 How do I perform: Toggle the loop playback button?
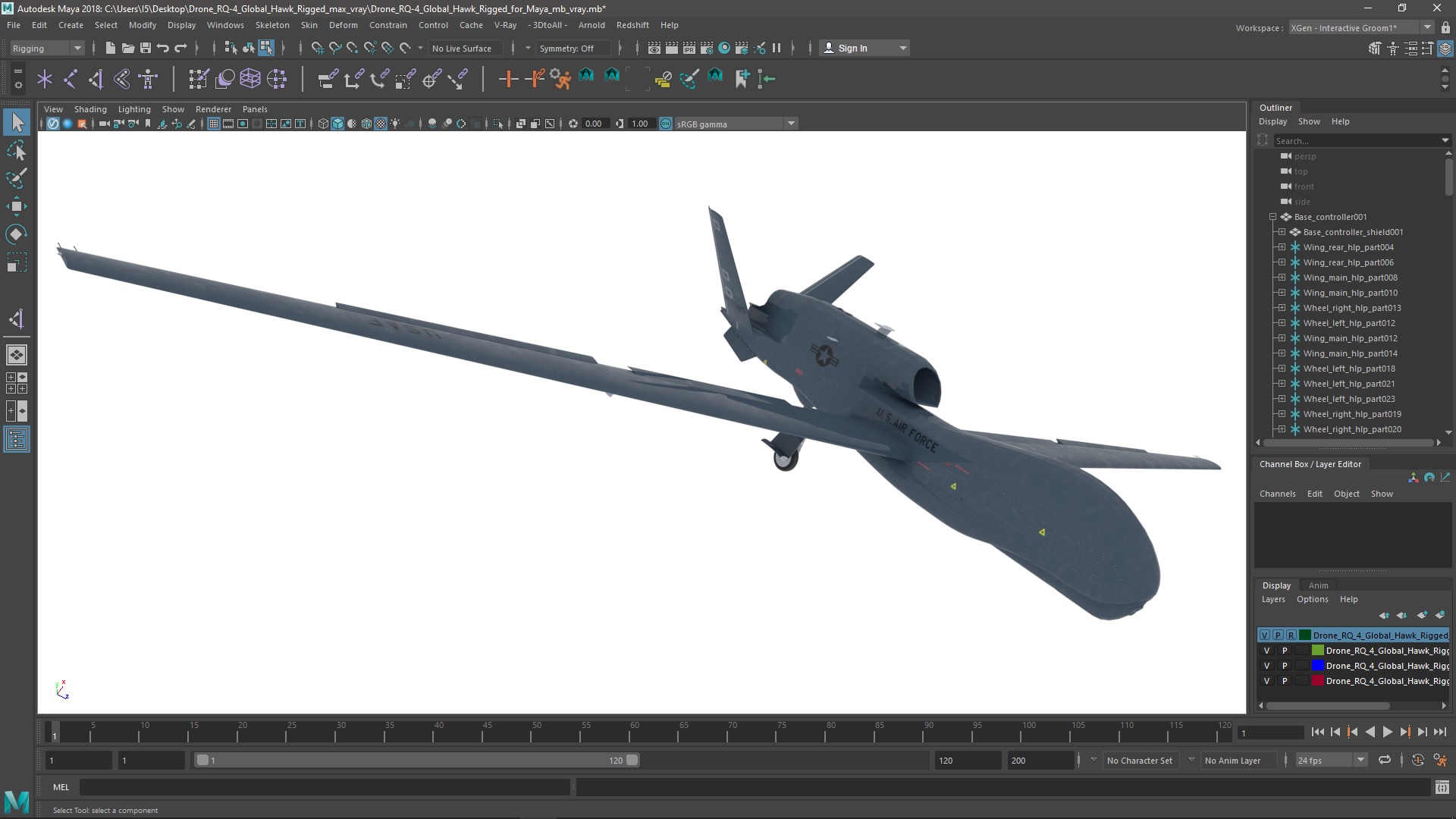click(1385, 760)
